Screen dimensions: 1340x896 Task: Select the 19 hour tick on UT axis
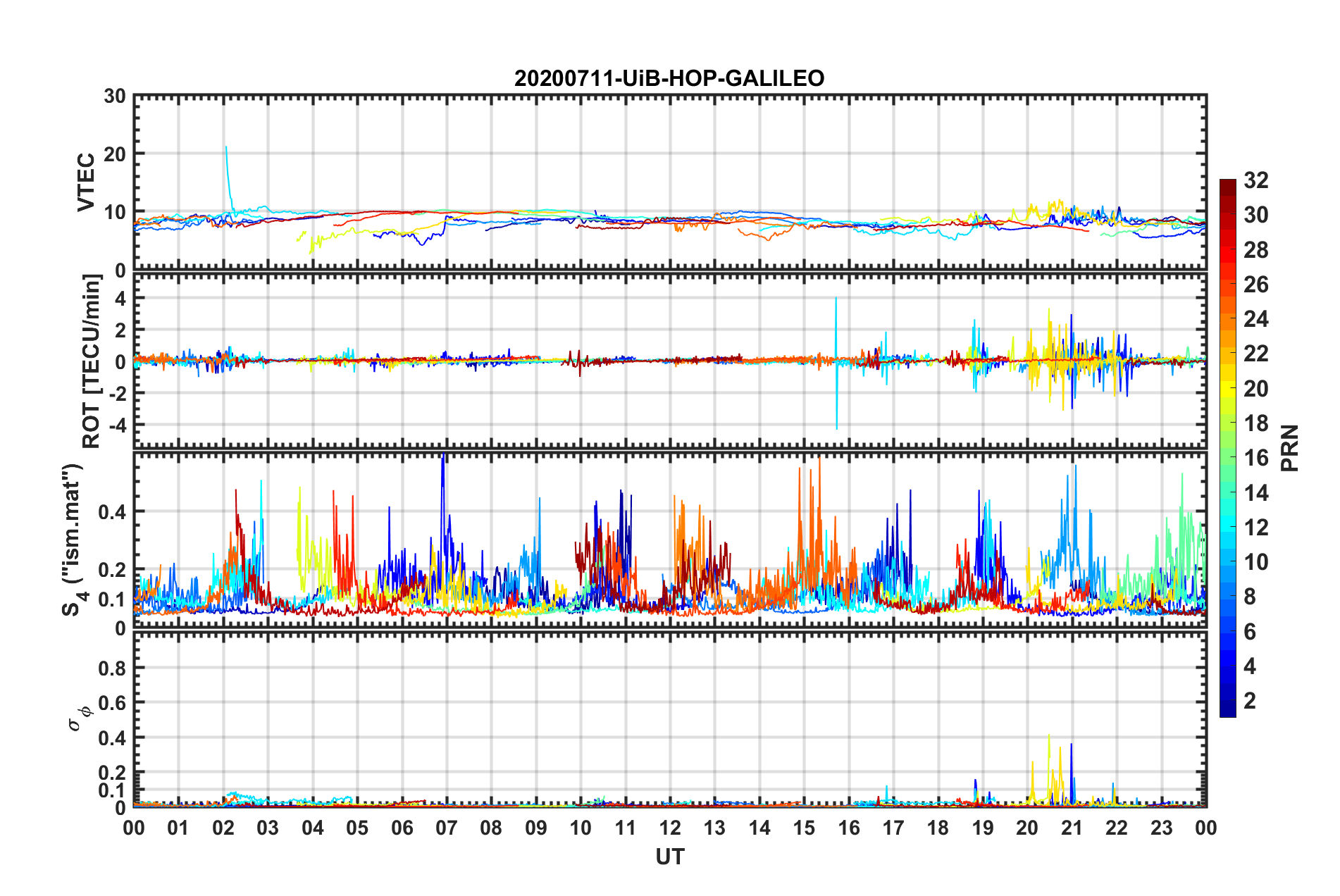point(983,828)
